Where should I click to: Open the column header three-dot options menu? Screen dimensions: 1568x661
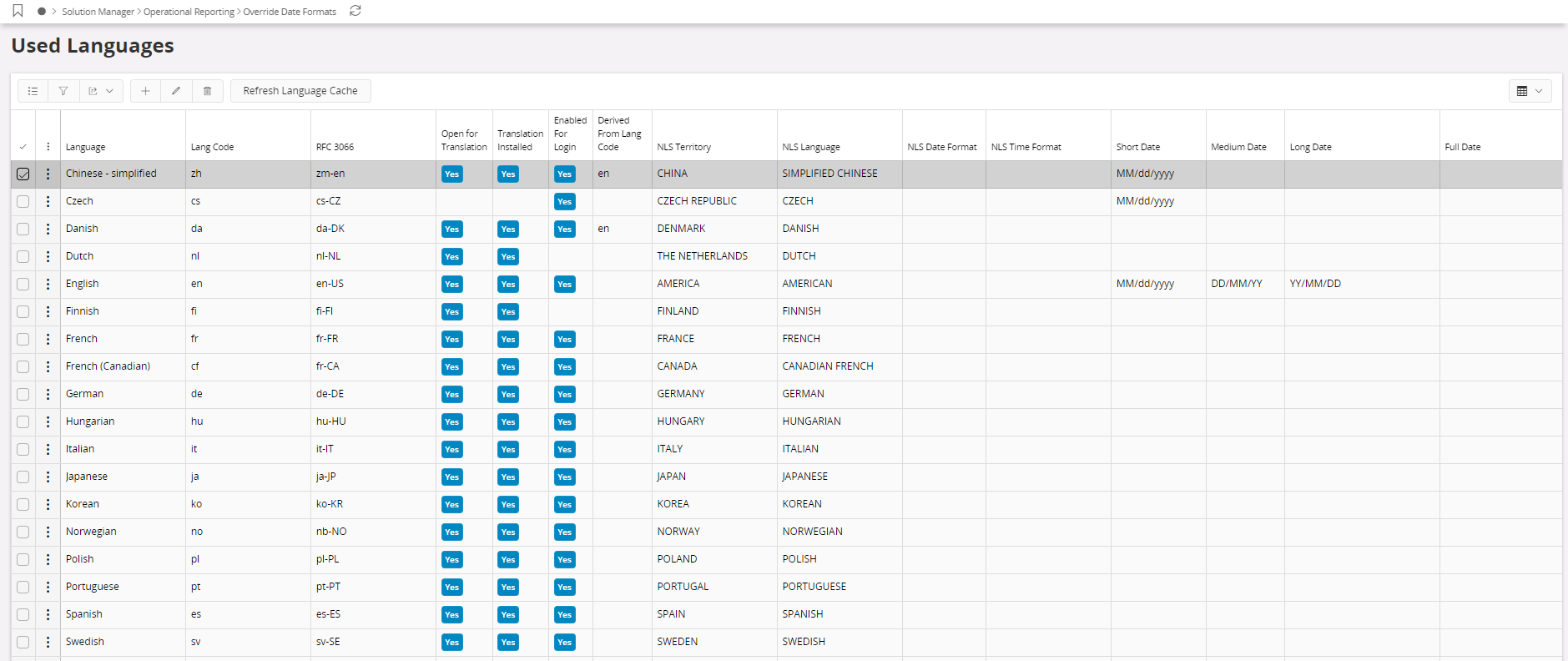[x=48, y=147]
